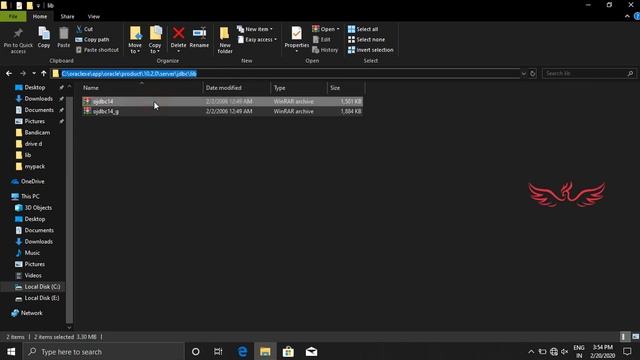Cut the selected files
The height and width of the screenshot is (360, 640).
click(x=84, y=29)
